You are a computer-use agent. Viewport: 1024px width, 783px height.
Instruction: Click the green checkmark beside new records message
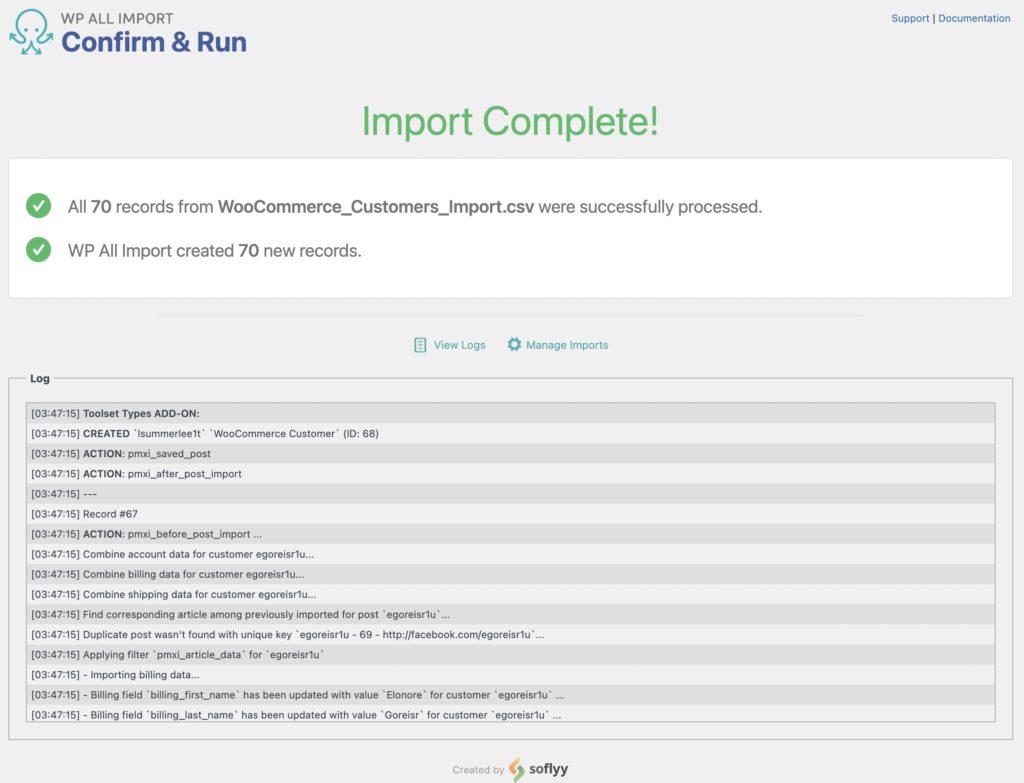[x=37, y=250]
